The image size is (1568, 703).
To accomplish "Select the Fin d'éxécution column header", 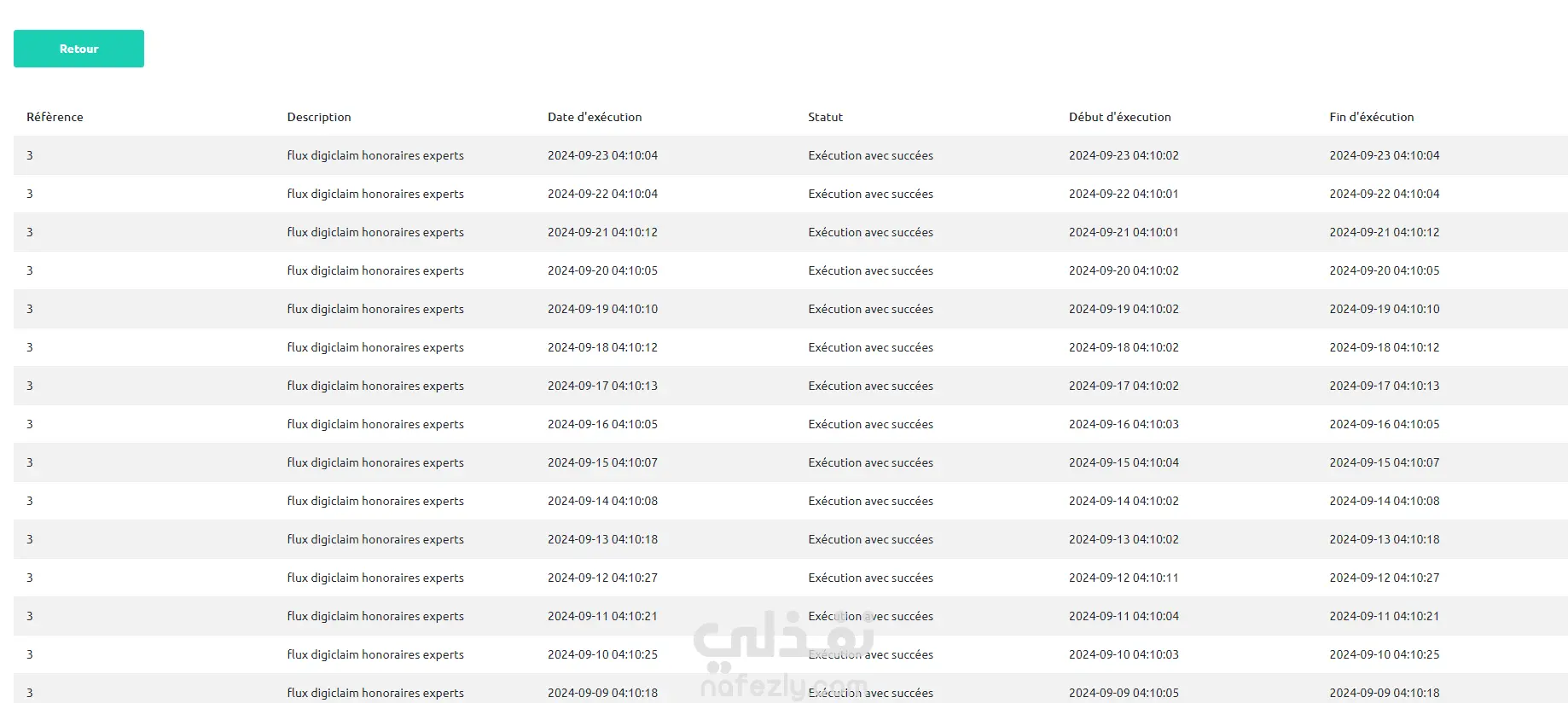I will [x=1371, y=117].
